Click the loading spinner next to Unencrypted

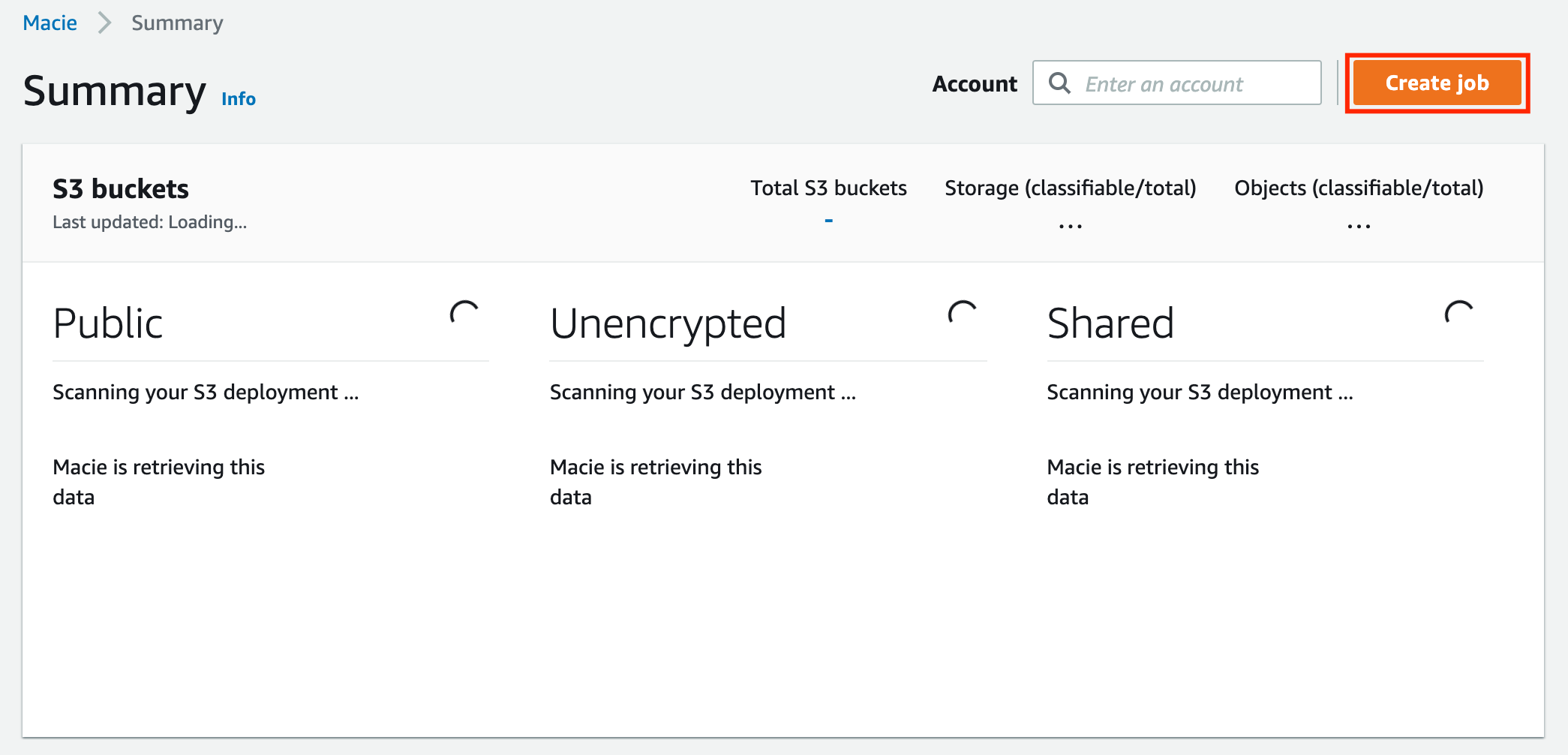963,313
